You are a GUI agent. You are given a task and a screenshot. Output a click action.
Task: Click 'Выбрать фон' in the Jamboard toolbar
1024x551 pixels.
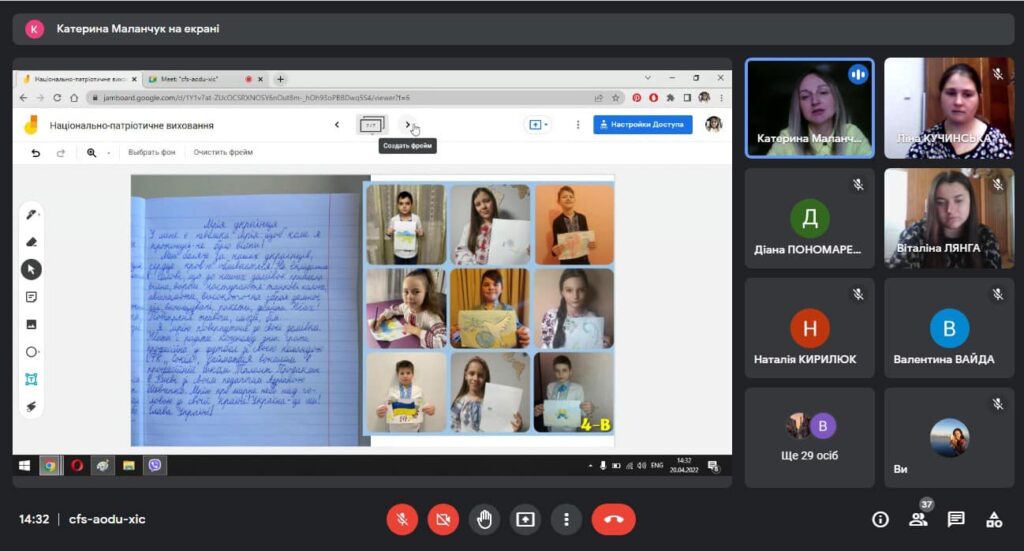click(x=151, y=153)
